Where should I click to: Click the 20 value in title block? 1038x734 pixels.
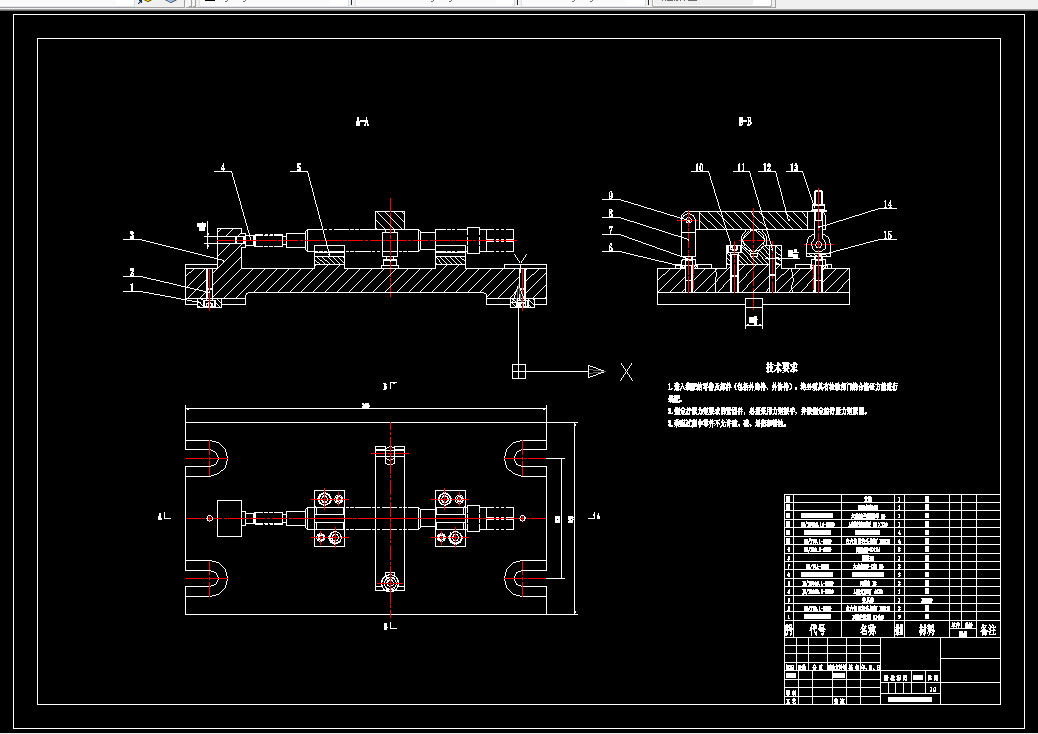(x=933, y=689)
